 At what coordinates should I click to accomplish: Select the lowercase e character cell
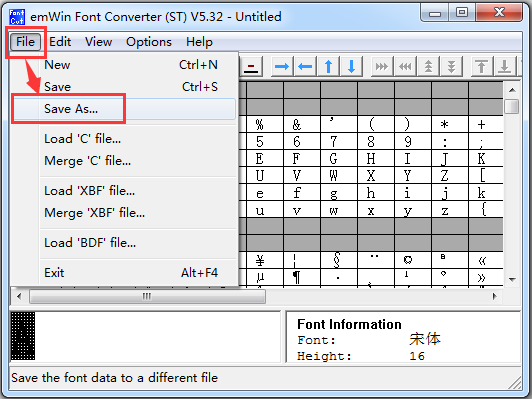[265, 193]
